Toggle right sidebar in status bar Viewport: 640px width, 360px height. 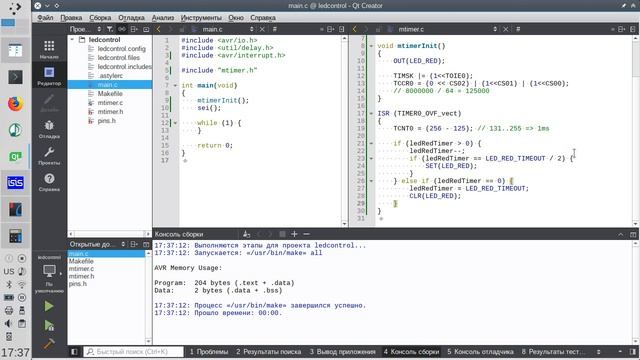(x=633, y=351)
